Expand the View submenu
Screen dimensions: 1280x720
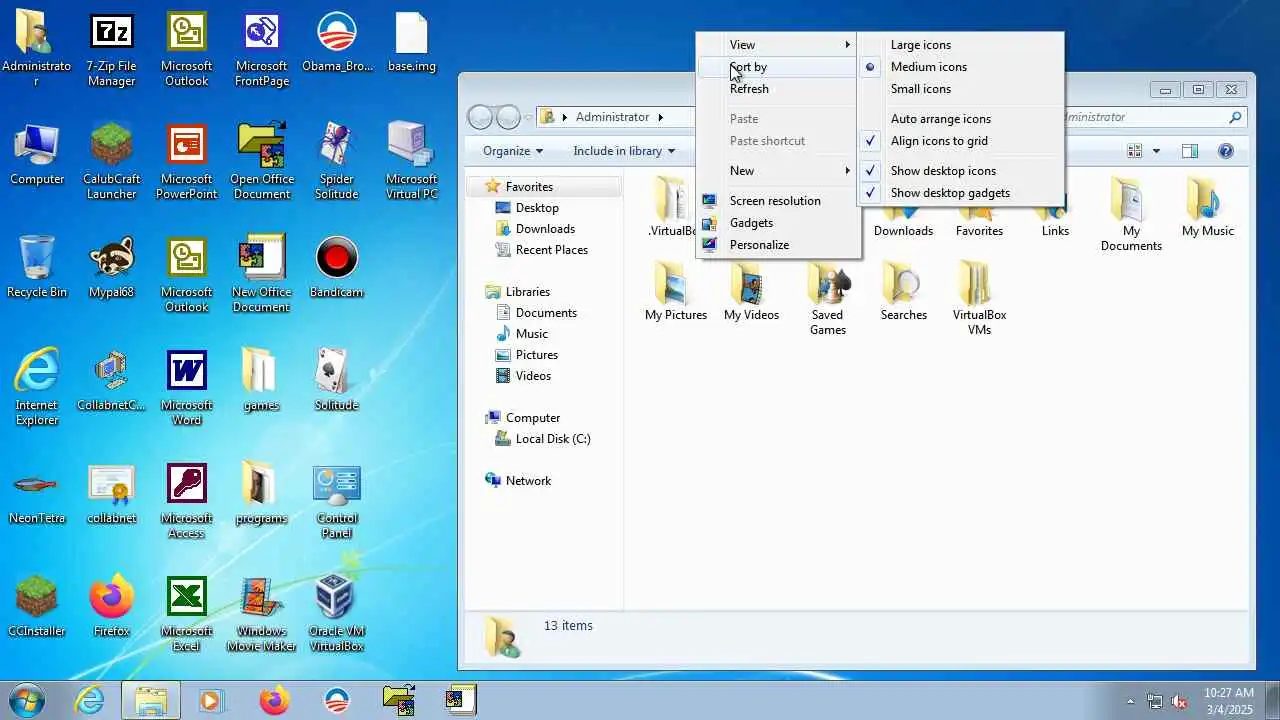(x=778, y=45)
